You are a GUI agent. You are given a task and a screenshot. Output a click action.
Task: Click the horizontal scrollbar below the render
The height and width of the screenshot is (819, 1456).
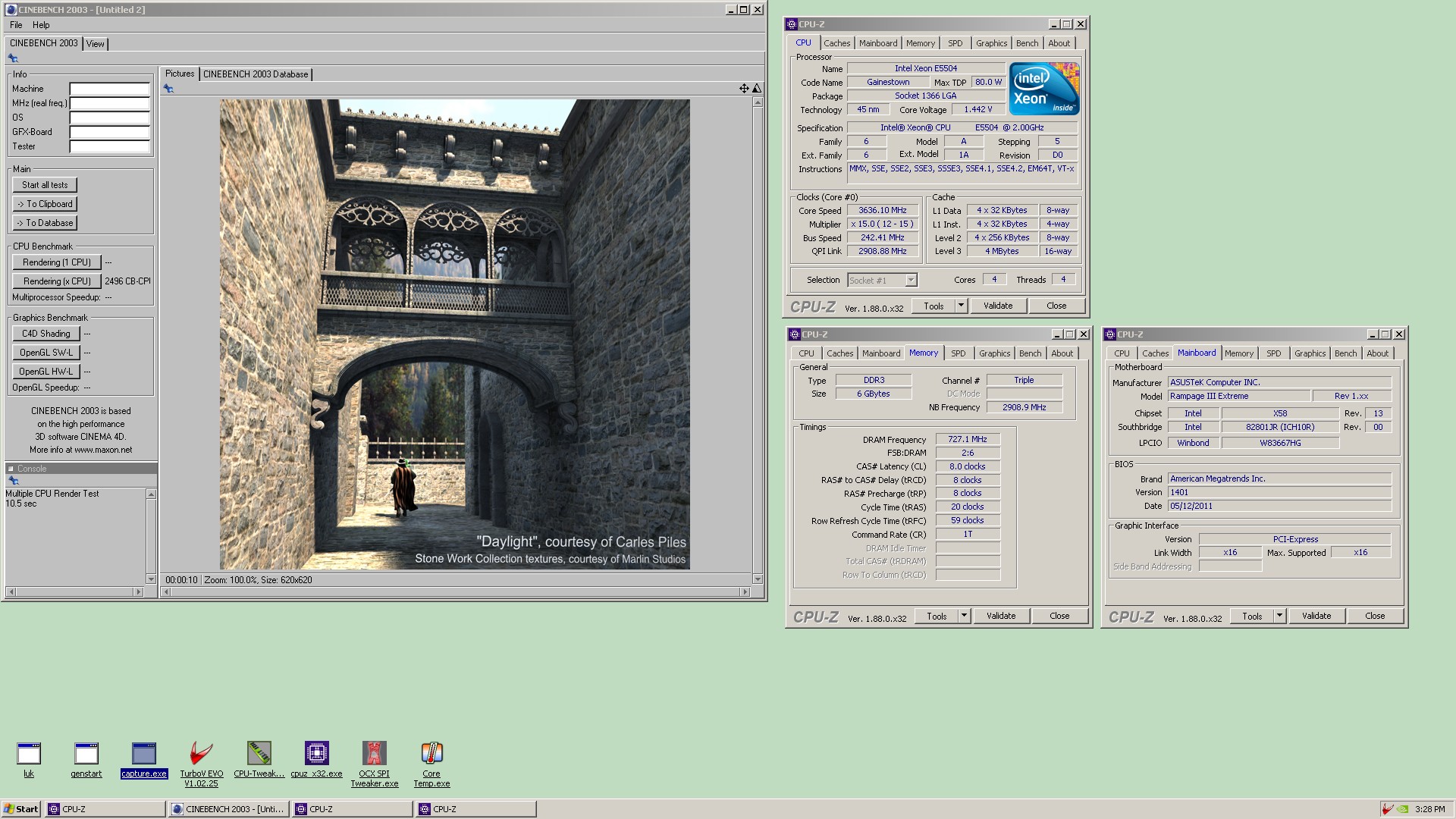point(455,591)
